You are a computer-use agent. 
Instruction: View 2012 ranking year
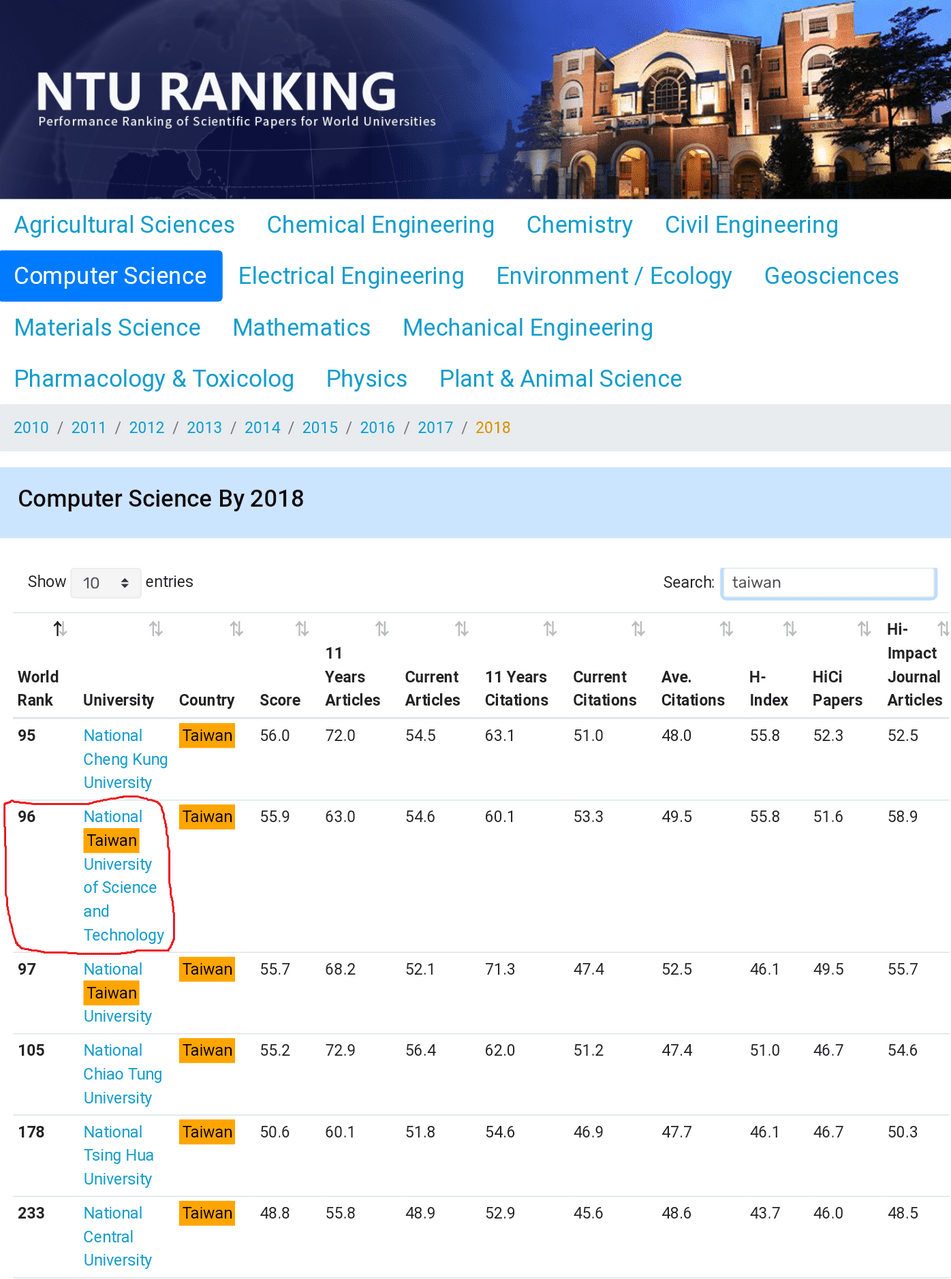[x=146, y=428]
